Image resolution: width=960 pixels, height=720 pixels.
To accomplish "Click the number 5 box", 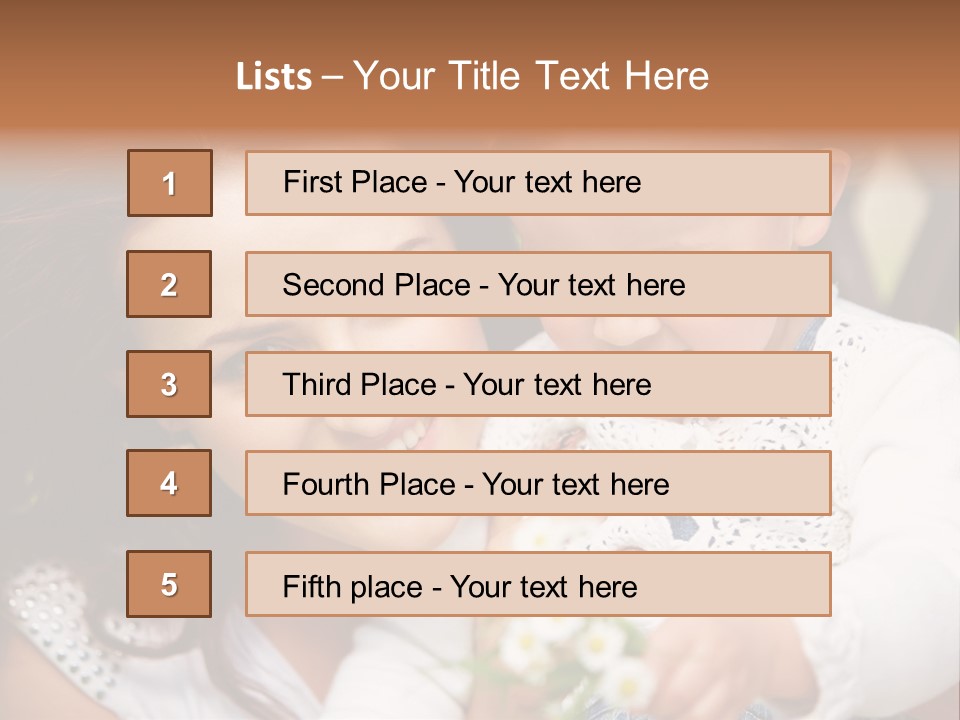I will 169,584.
